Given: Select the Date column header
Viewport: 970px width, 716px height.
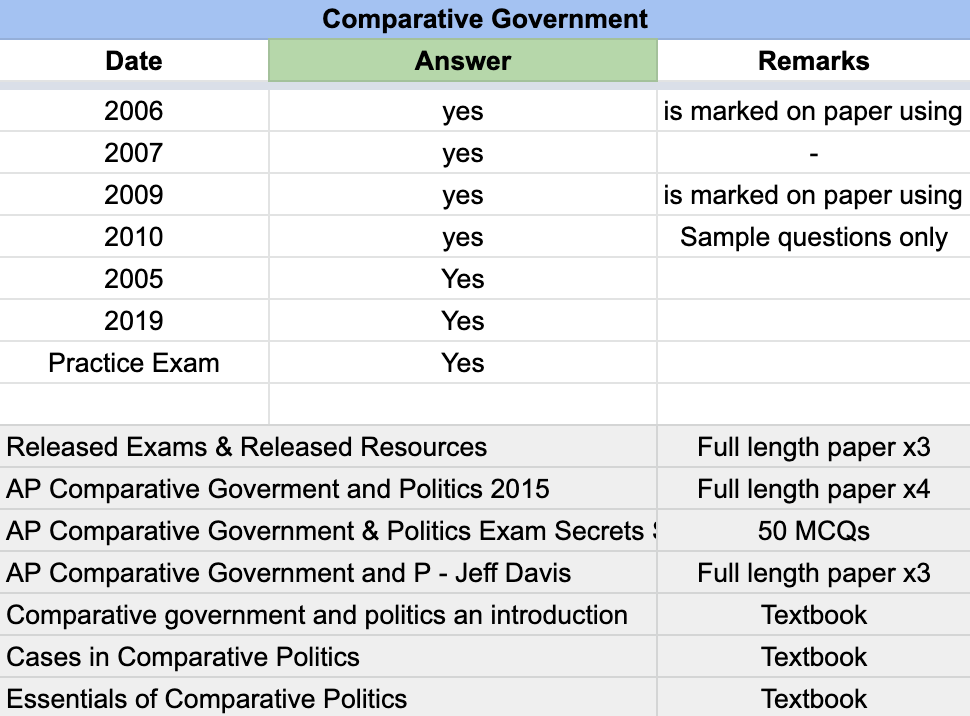Looking at the screenshot, I should pyautogui.click(x=134, y=61).
